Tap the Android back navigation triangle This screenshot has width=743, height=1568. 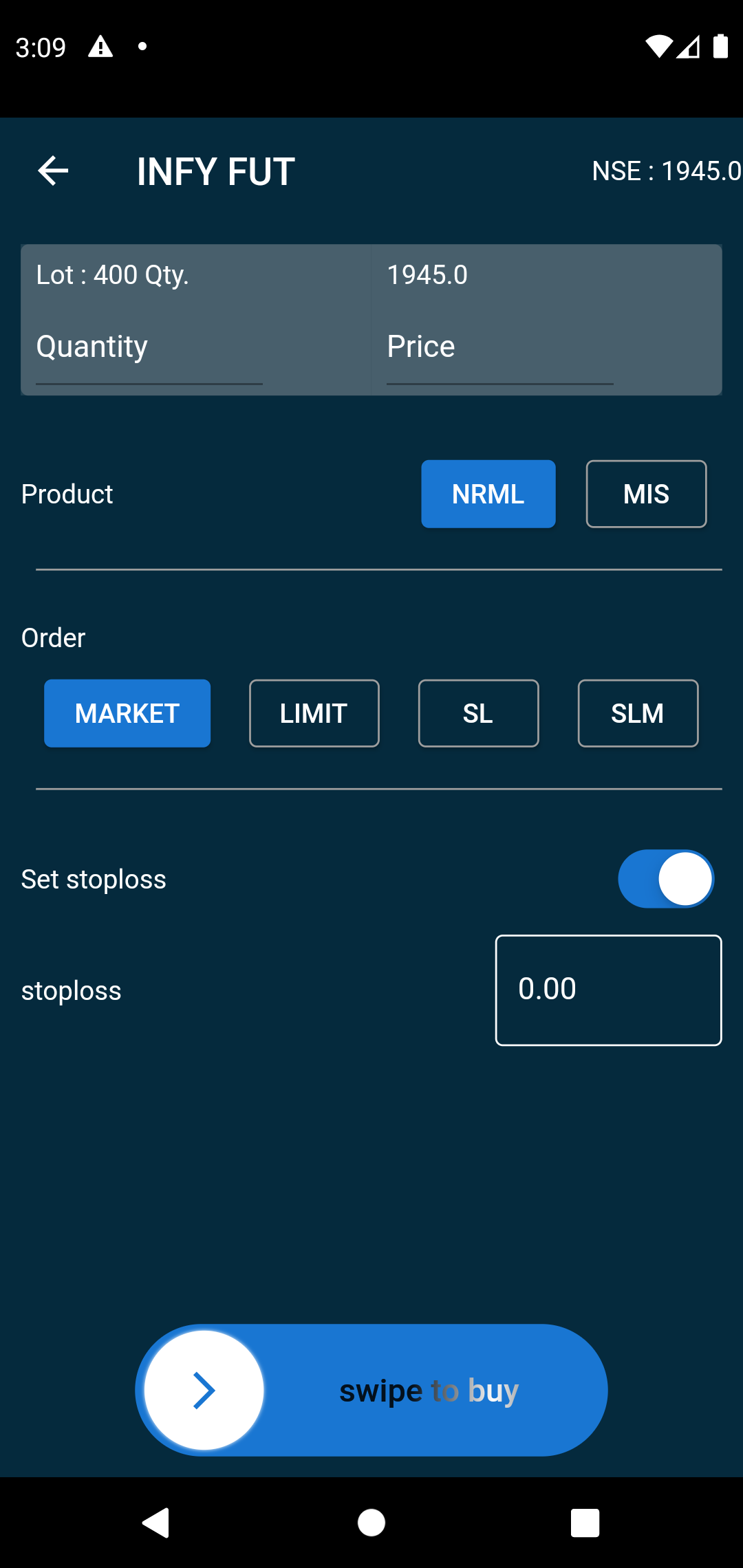[156, 1522]
